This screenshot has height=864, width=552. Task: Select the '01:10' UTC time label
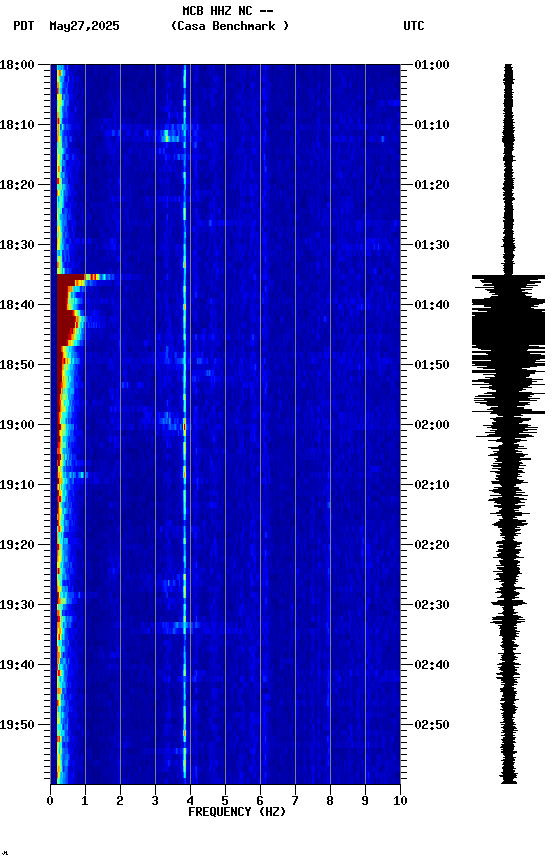pyautogui.click(x=432, y=125)
